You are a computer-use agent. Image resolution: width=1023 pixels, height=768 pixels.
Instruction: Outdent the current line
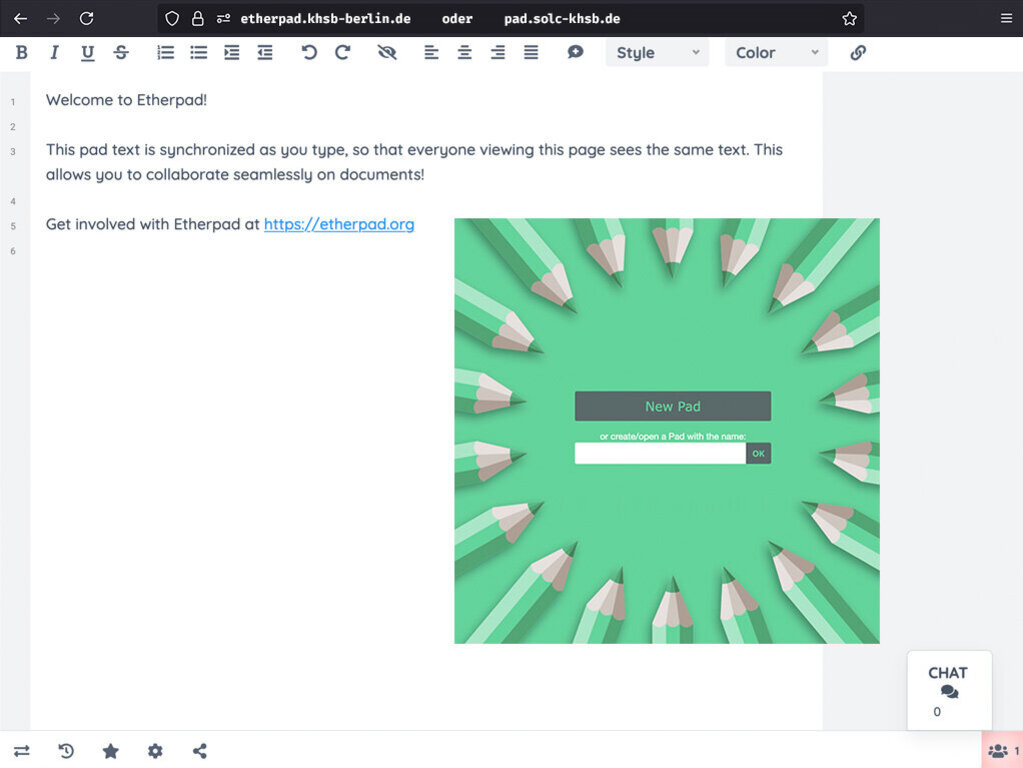click(x=265, y=53)
